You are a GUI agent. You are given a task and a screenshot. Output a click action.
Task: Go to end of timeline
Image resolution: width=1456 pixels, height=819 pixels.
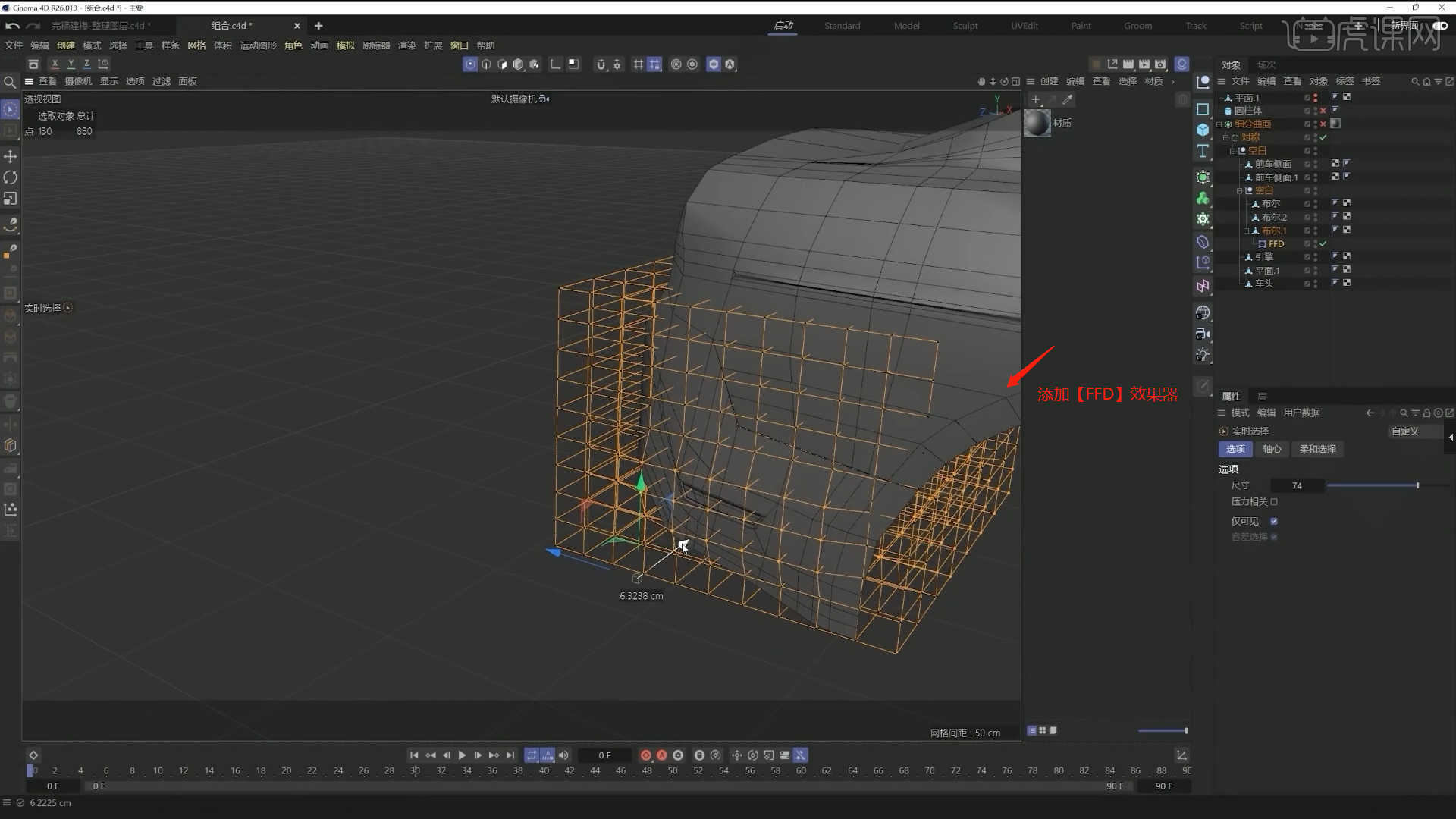coord(510,755)
